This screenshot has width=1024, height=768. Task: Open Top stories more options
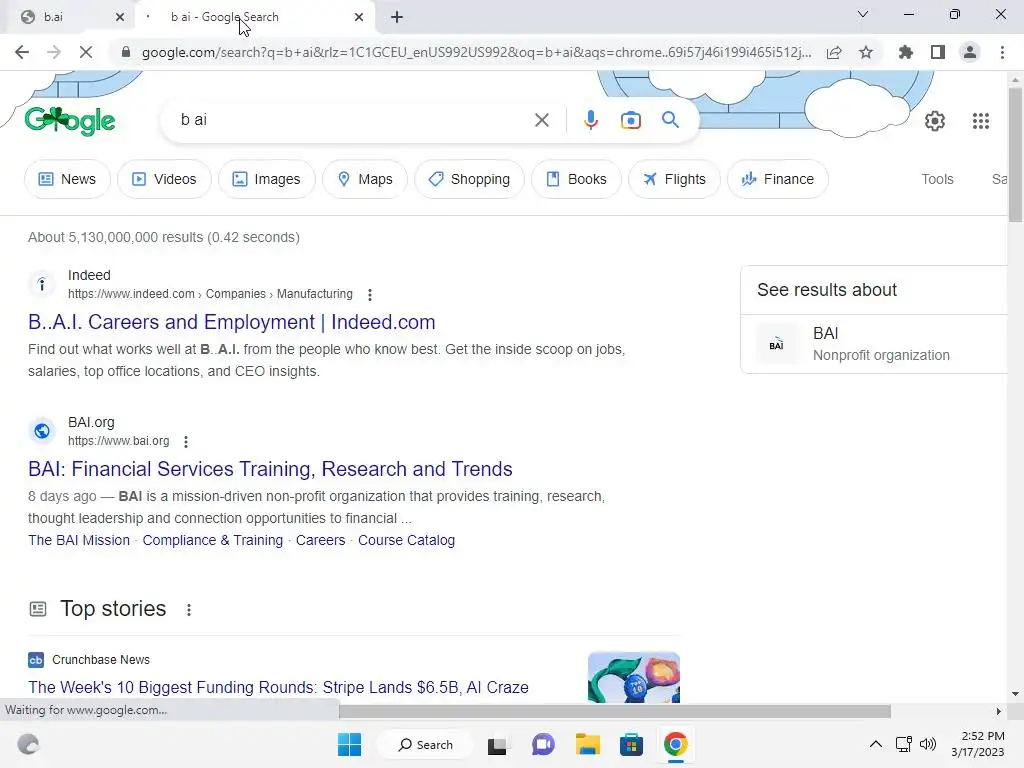pyautogui.click(x=189, y=610)
